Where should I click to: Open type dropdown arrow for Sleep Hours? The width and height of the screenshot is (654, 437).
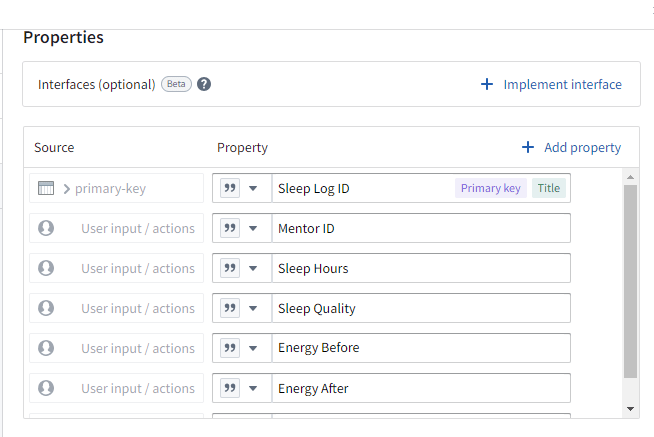[253, 268]
